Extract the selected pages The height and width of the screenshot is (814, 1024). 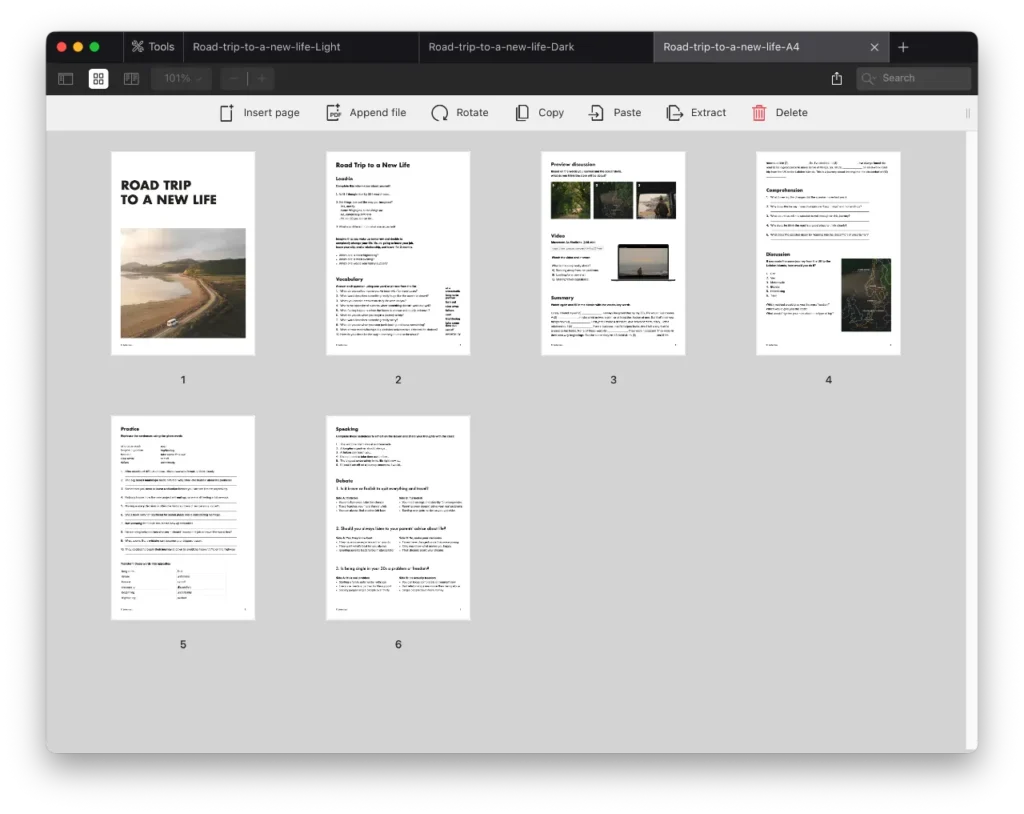point(696,113)
